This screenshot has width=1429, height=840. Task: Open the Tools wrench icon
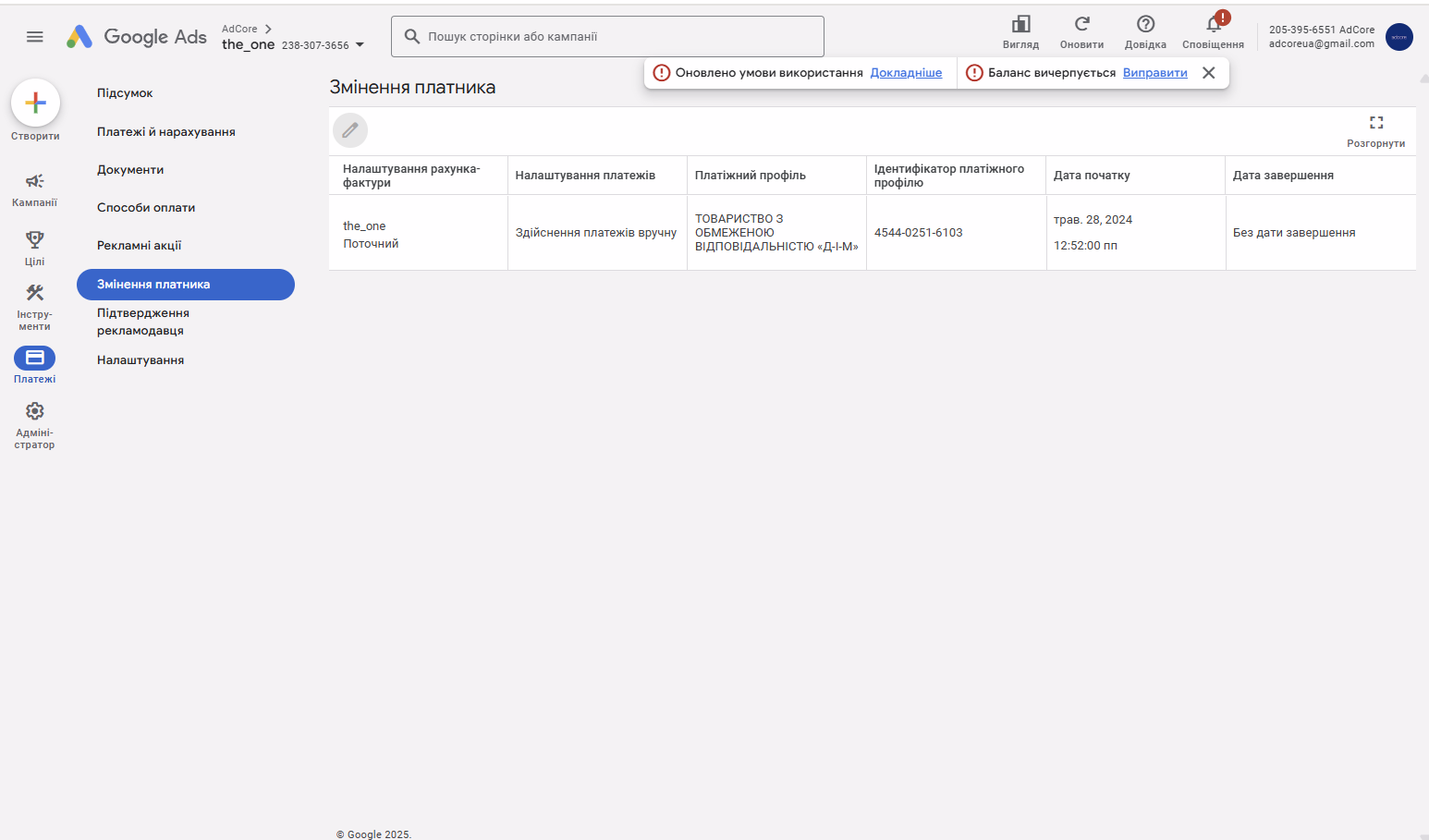(35, 293)
